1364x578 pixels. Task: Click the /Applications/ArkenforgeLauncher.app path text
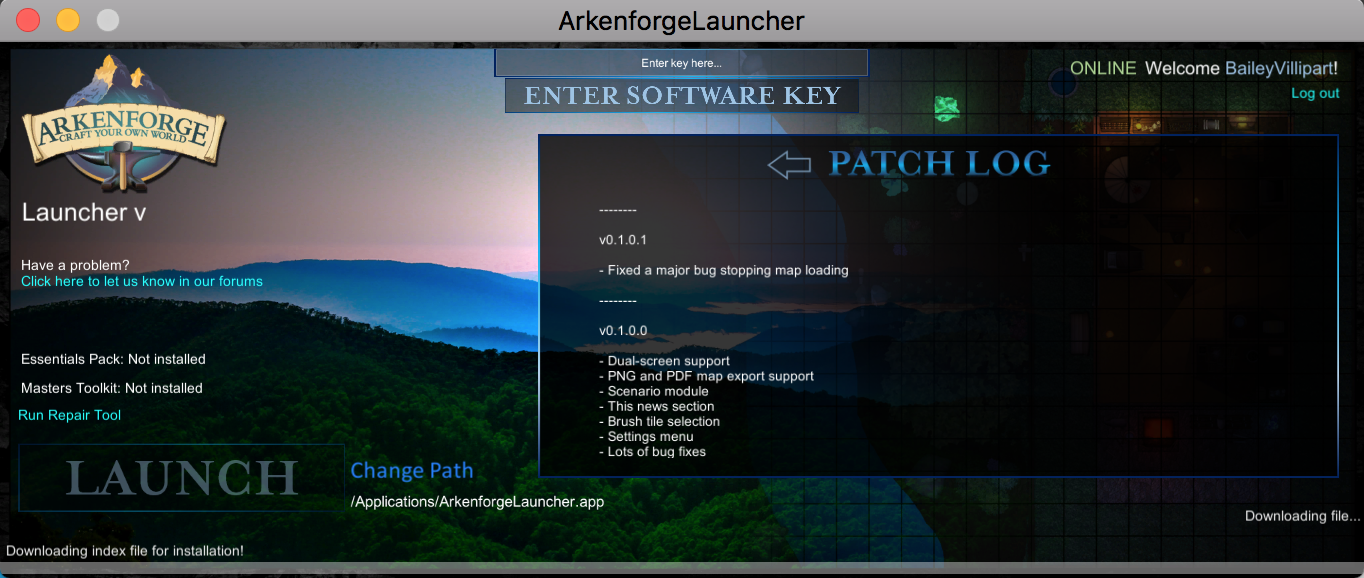(477, 501)
